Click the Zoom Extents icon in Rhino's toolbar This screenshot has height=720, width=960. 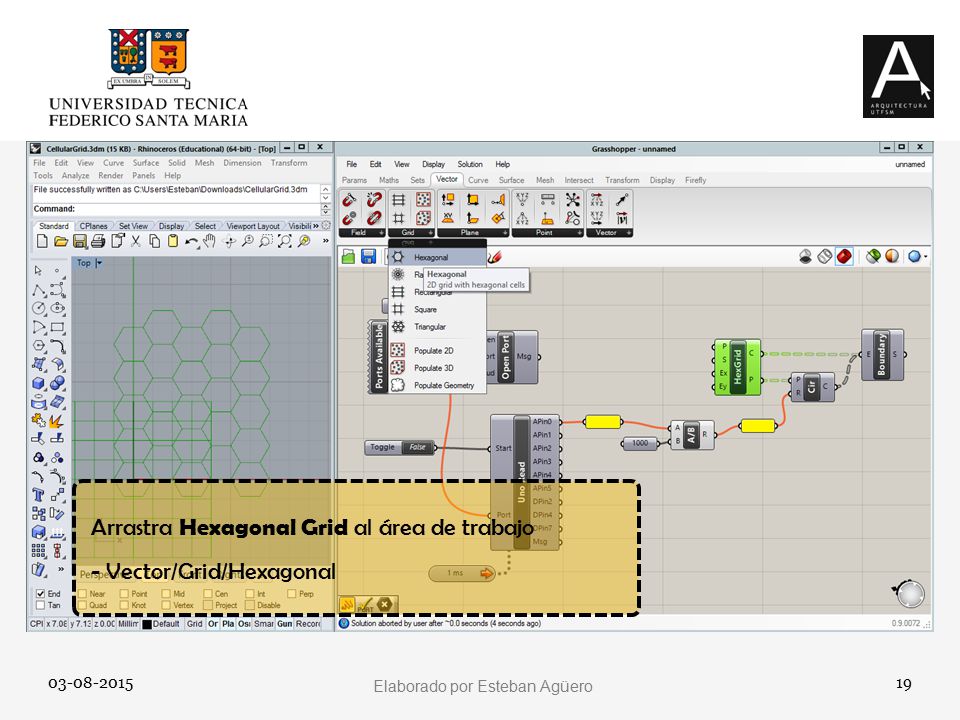(285, 241)
